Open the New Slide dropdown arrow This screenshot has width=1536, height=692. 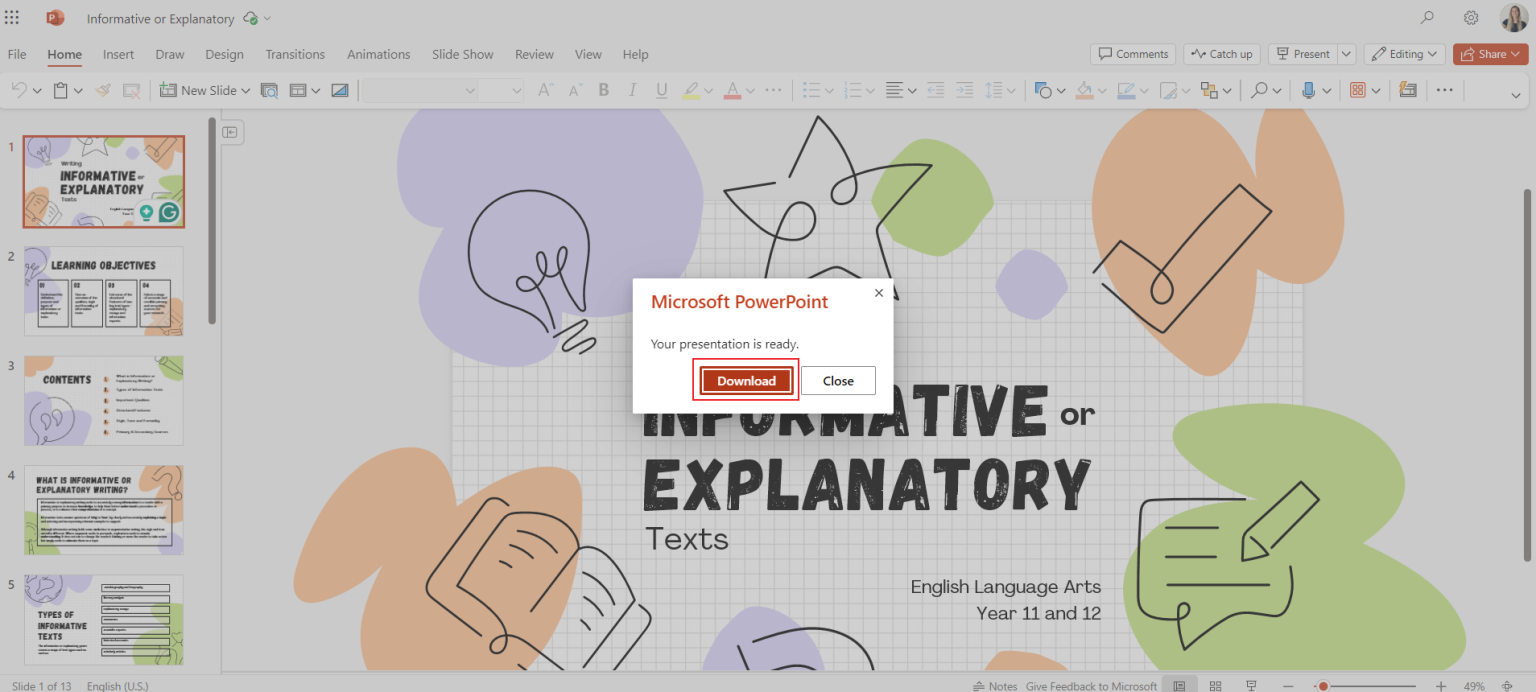[x=245, y=90]
